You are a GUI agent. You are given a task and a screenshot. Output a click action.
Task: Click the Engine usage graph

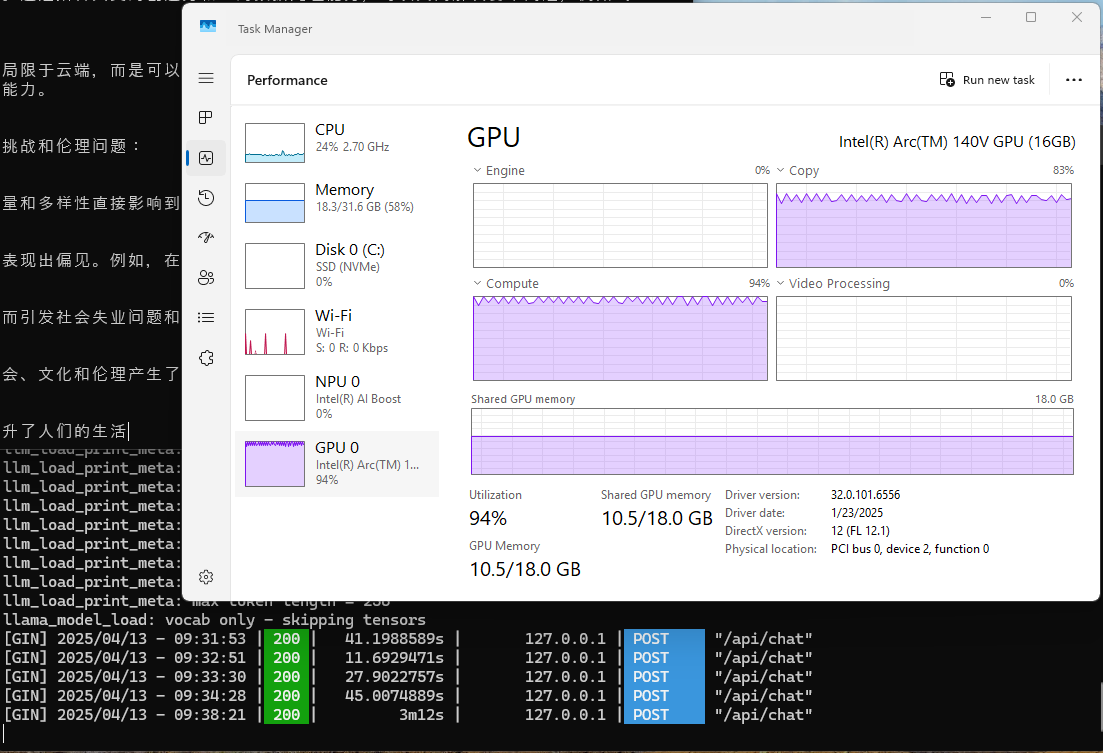pos(620,226)
